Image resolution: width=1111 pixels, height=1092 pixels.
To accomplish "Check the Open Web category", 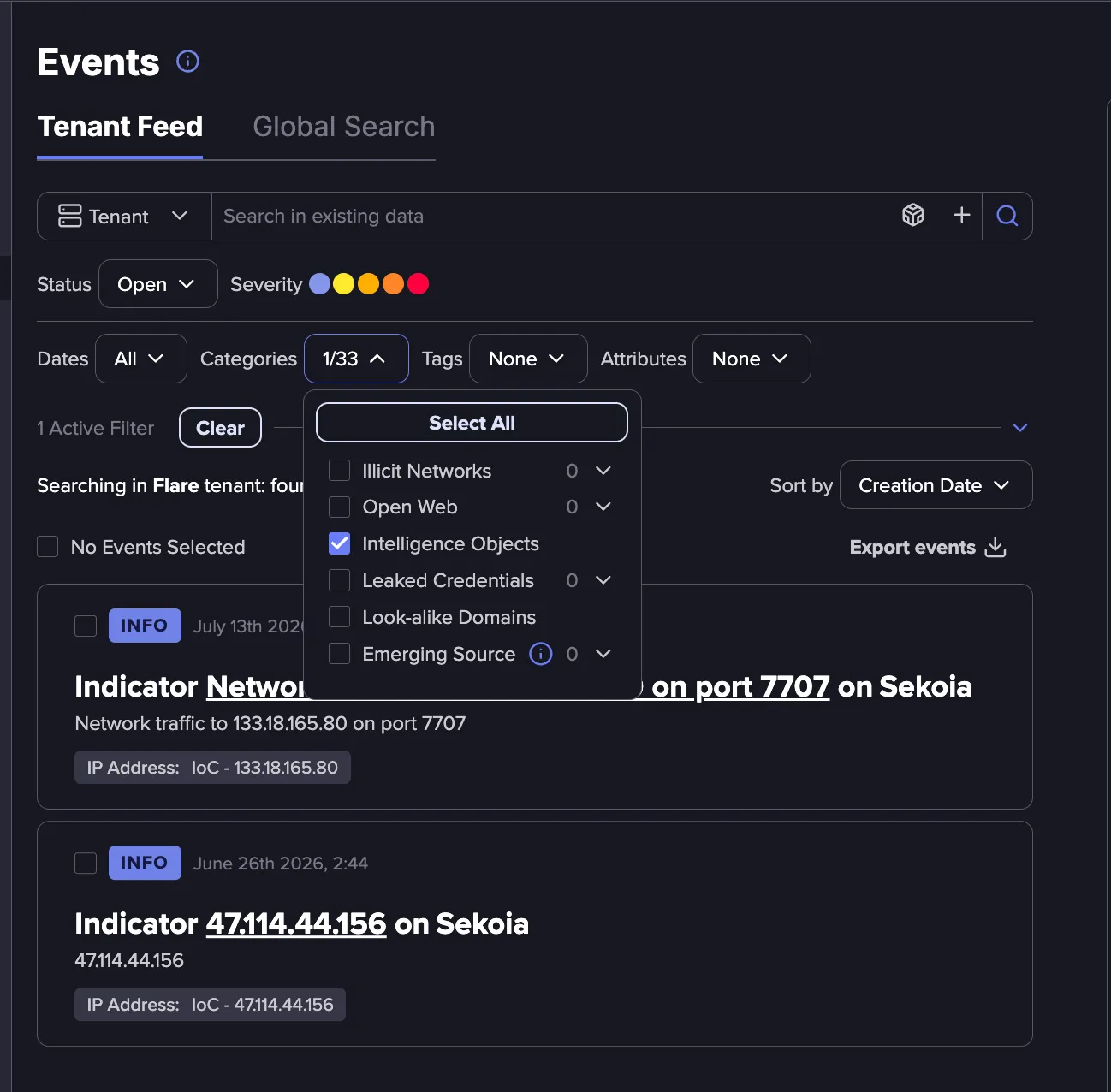I will (x=340, y=507).
